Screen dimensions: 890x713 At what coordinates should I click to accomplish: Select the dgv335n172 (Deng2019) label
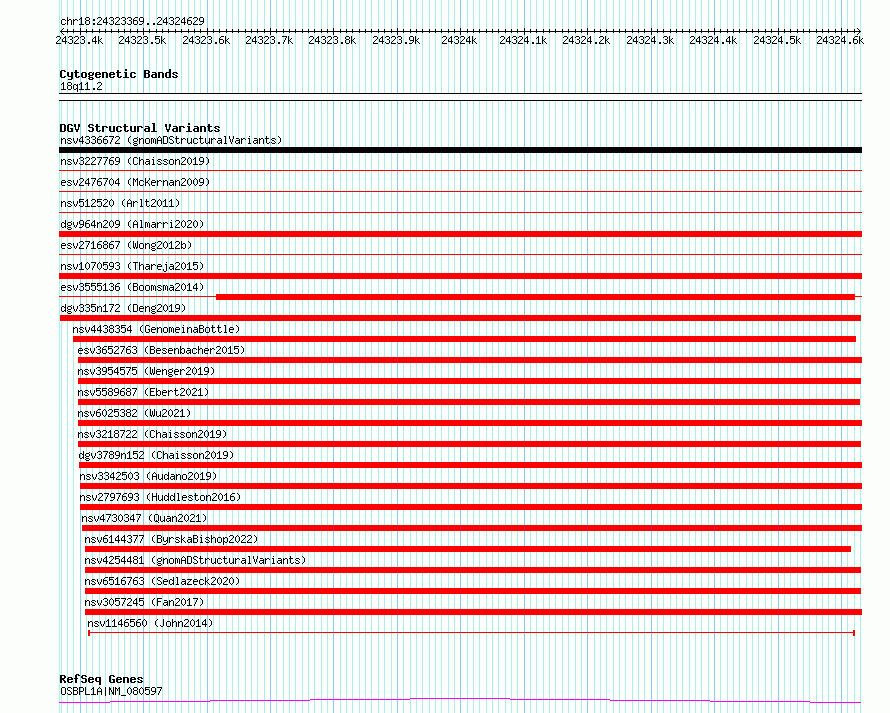(x=123, y=308)
